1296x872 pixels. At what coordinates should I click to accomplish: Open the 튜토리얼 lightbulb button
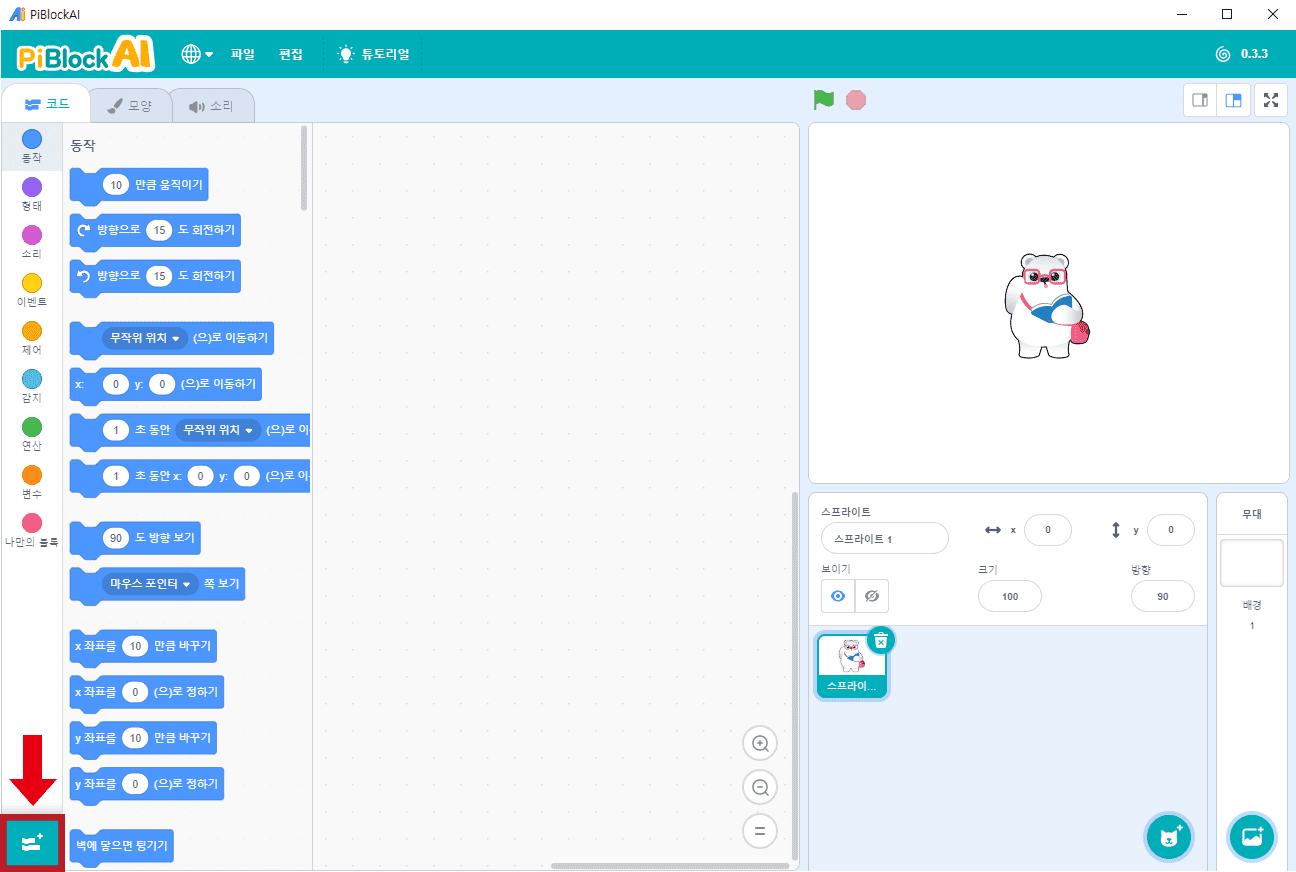[x=373, y=54]
